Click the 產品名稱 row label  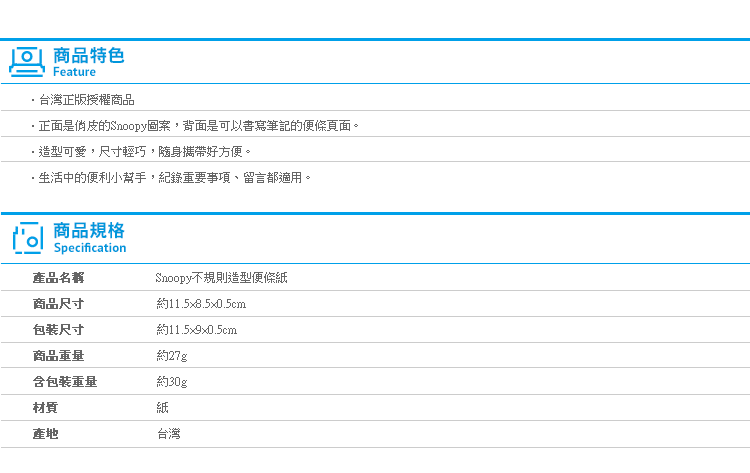pos(58,278)
